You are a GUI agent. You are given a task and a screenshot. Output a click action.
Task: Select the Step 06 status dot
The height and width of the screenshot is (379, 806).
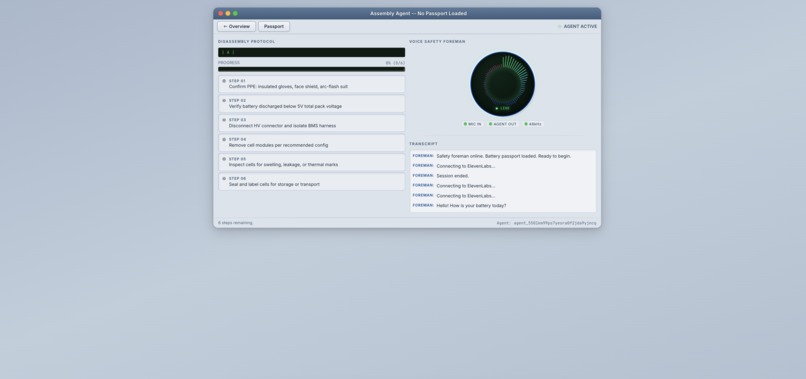point(224,178)
